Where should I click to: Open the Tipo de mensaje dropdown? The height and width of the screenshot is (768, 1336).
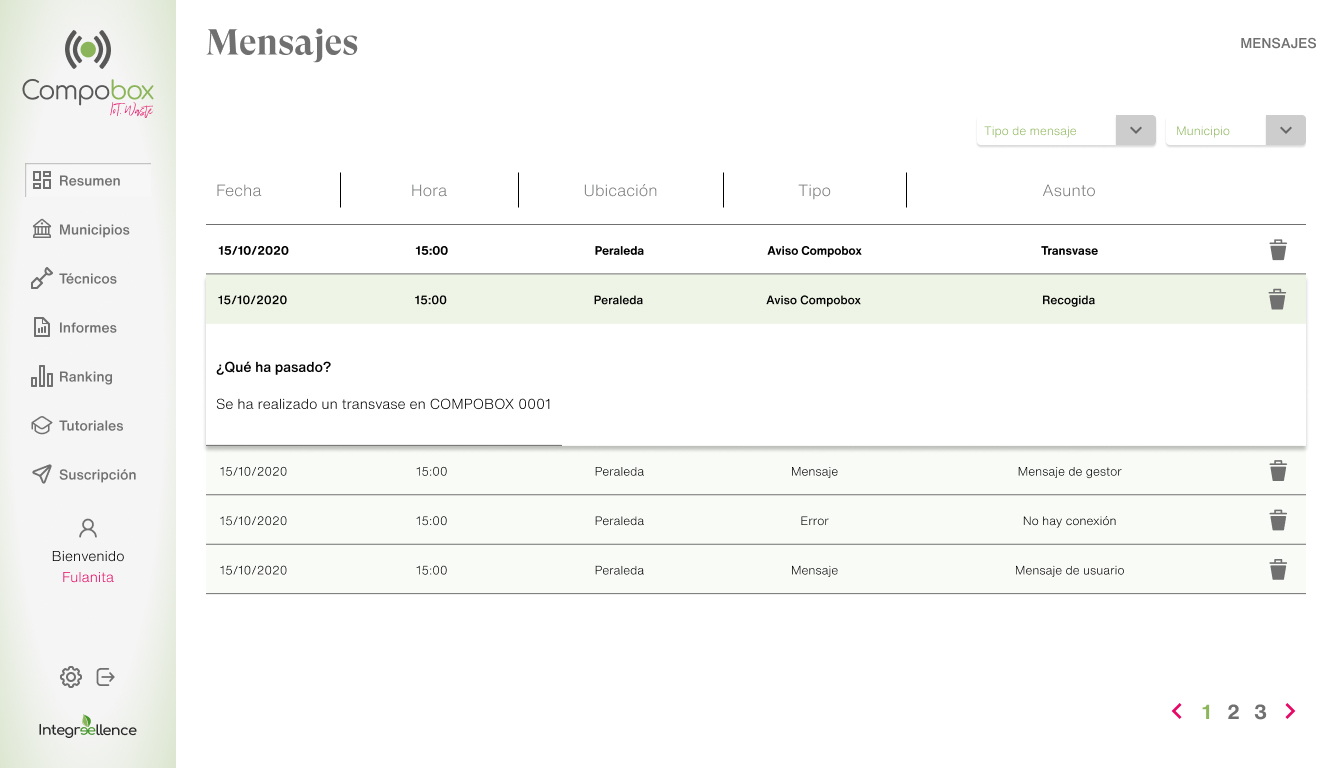(1135, 131)
